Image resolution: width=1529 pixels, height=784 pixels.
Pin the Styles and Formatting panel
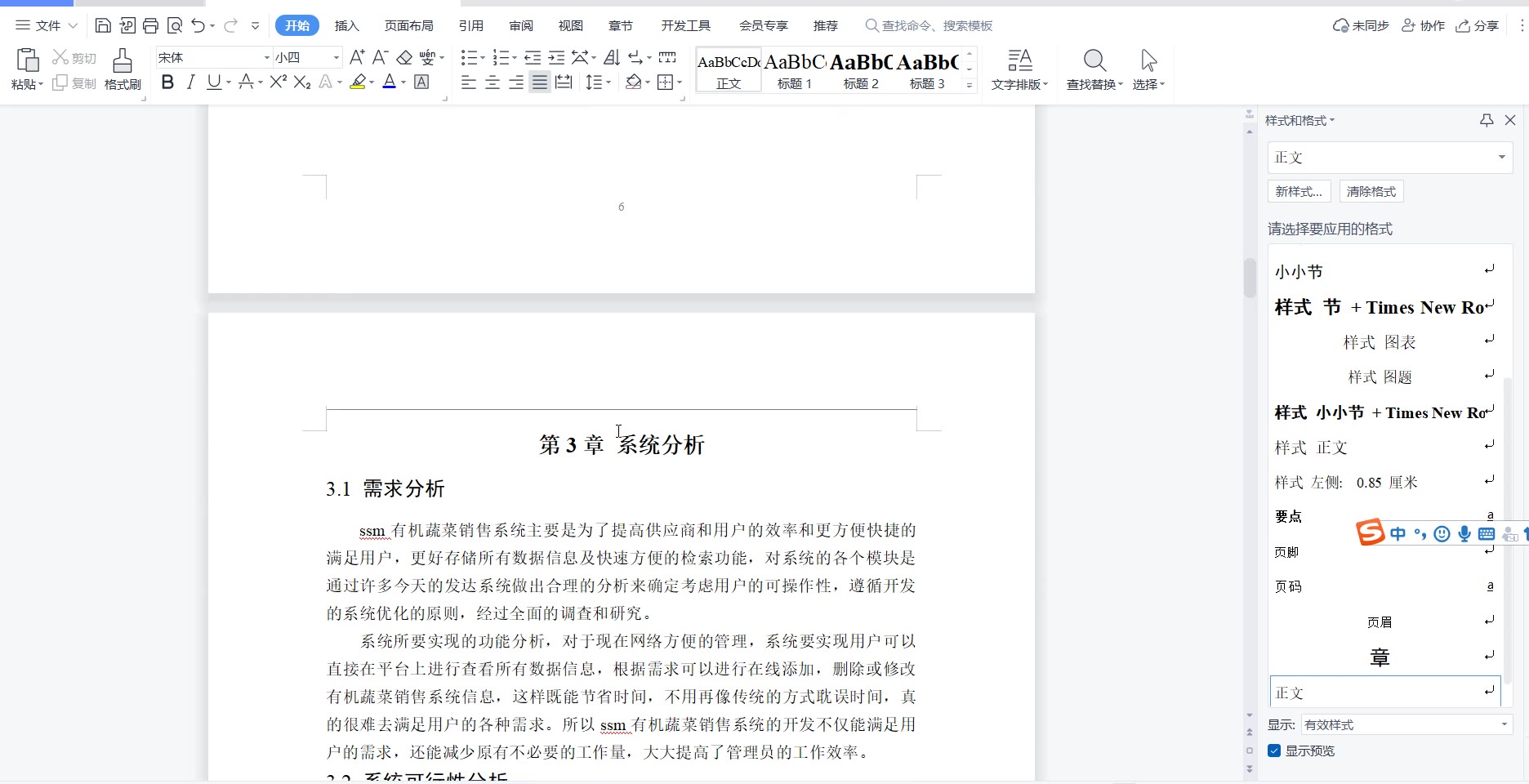point(1487,120)
